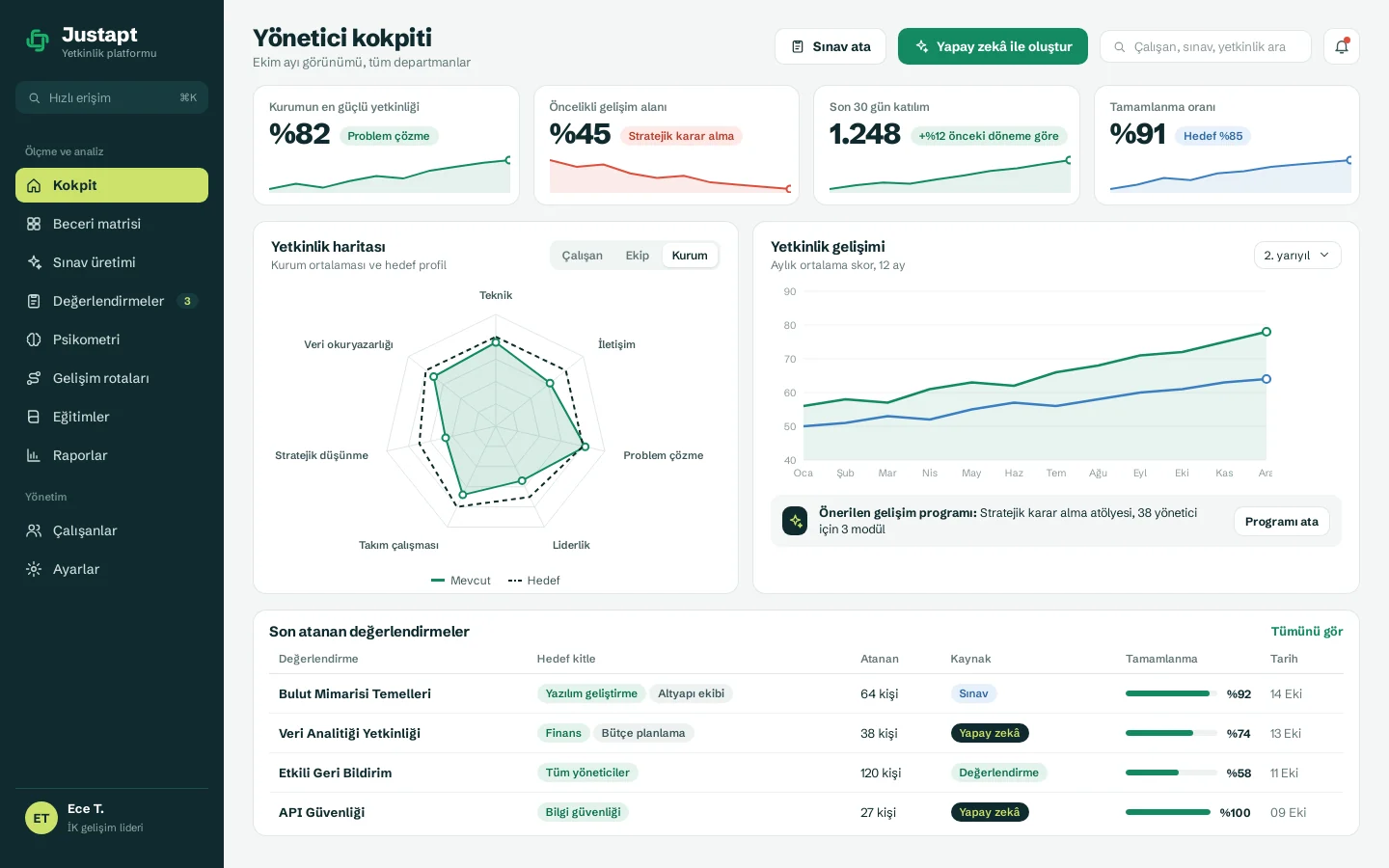1389x868 pixels.
Task: Click the Raporlar chart icon
Action: tap(34, 455)
